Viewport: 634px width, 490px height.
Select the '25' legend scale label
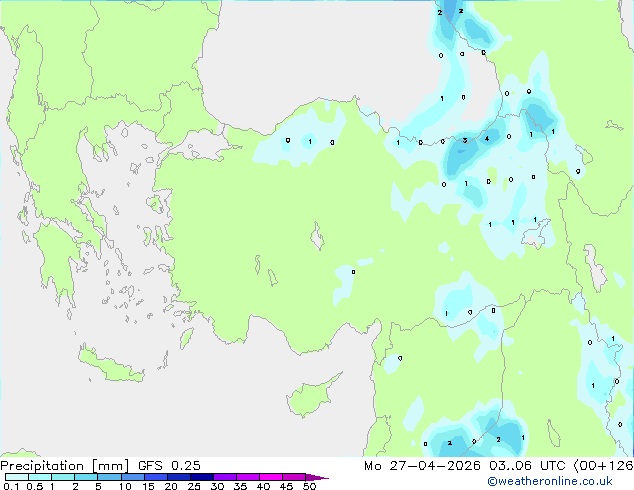(194, 486)
